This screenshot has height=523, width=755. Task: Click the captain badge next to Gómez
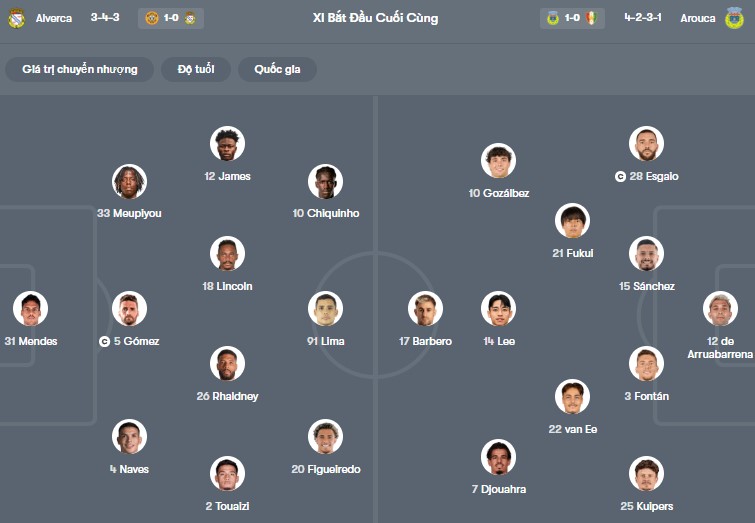(x=105, y=341)
